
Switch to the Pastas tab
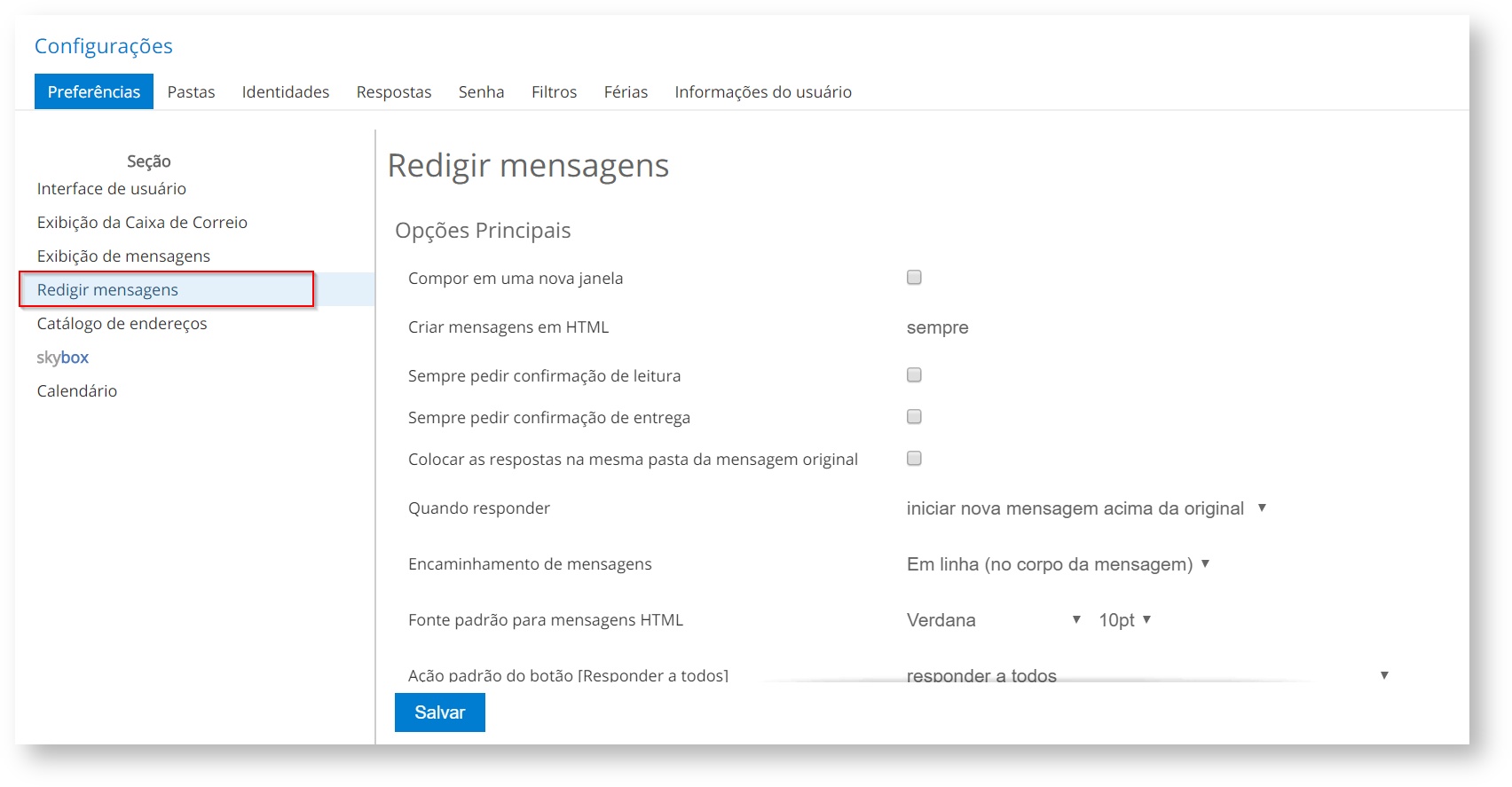pos(191,92)
